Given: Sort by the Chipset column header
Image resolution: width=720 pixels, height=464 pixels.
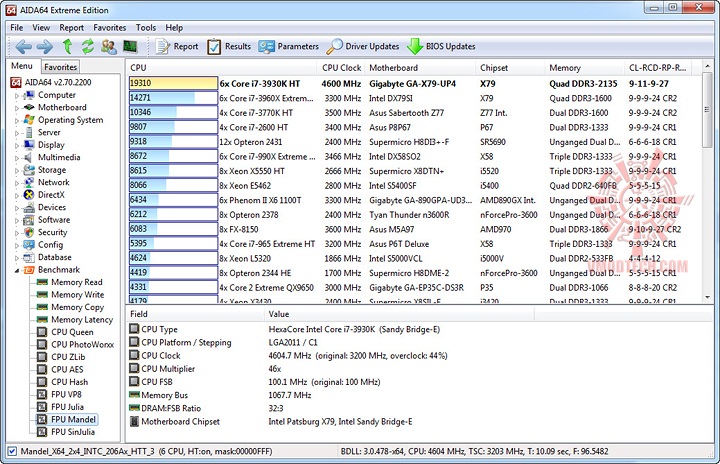Looking at the screenshot, I should 510,68.
